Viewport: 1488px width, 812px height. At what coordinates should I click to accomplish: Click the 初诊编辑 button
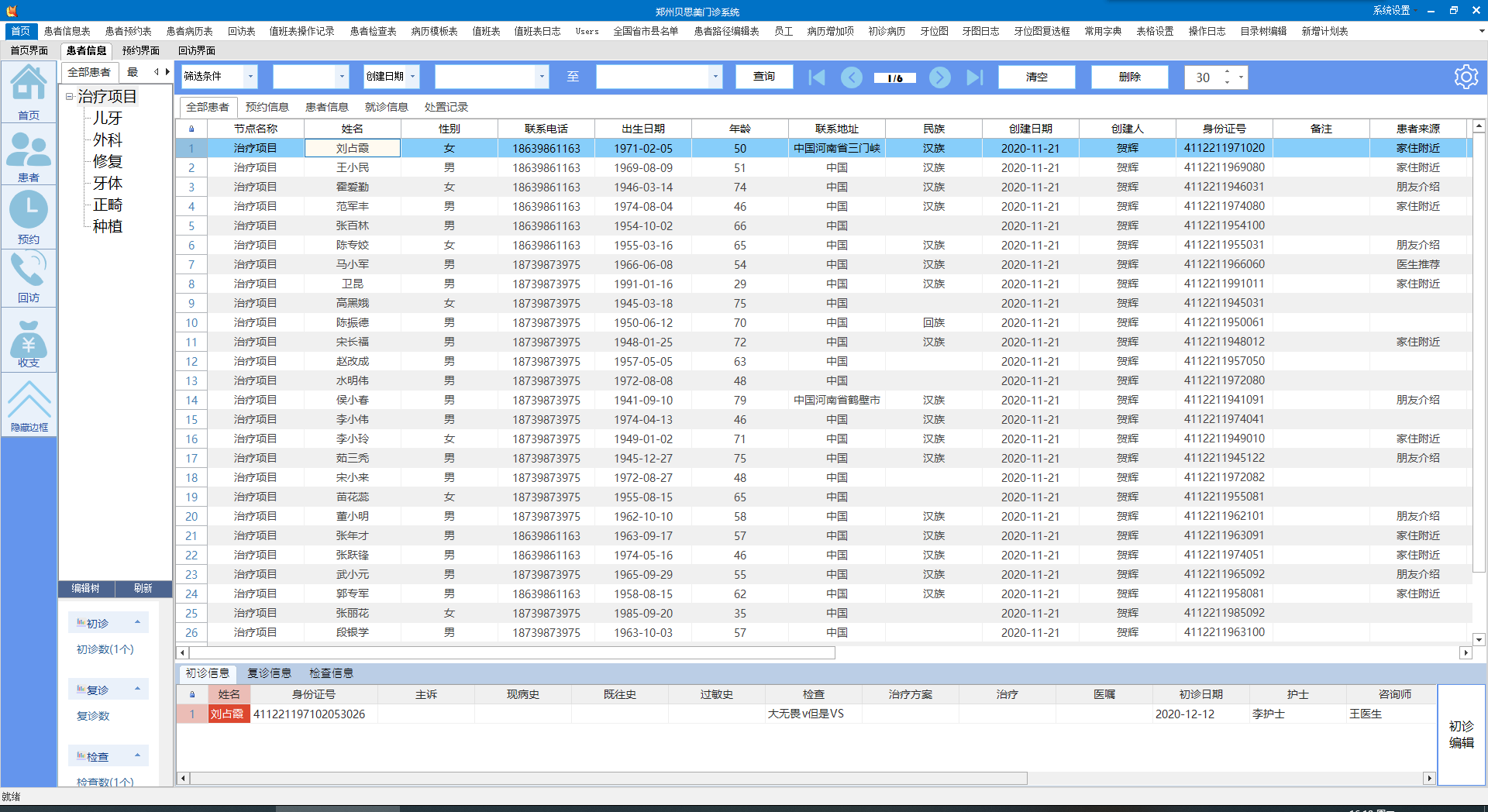click(1462, 735)
